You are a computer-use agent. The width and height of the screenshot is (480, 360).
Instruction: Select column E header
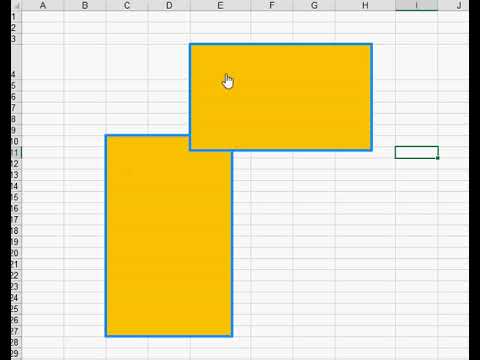[220, 5]
